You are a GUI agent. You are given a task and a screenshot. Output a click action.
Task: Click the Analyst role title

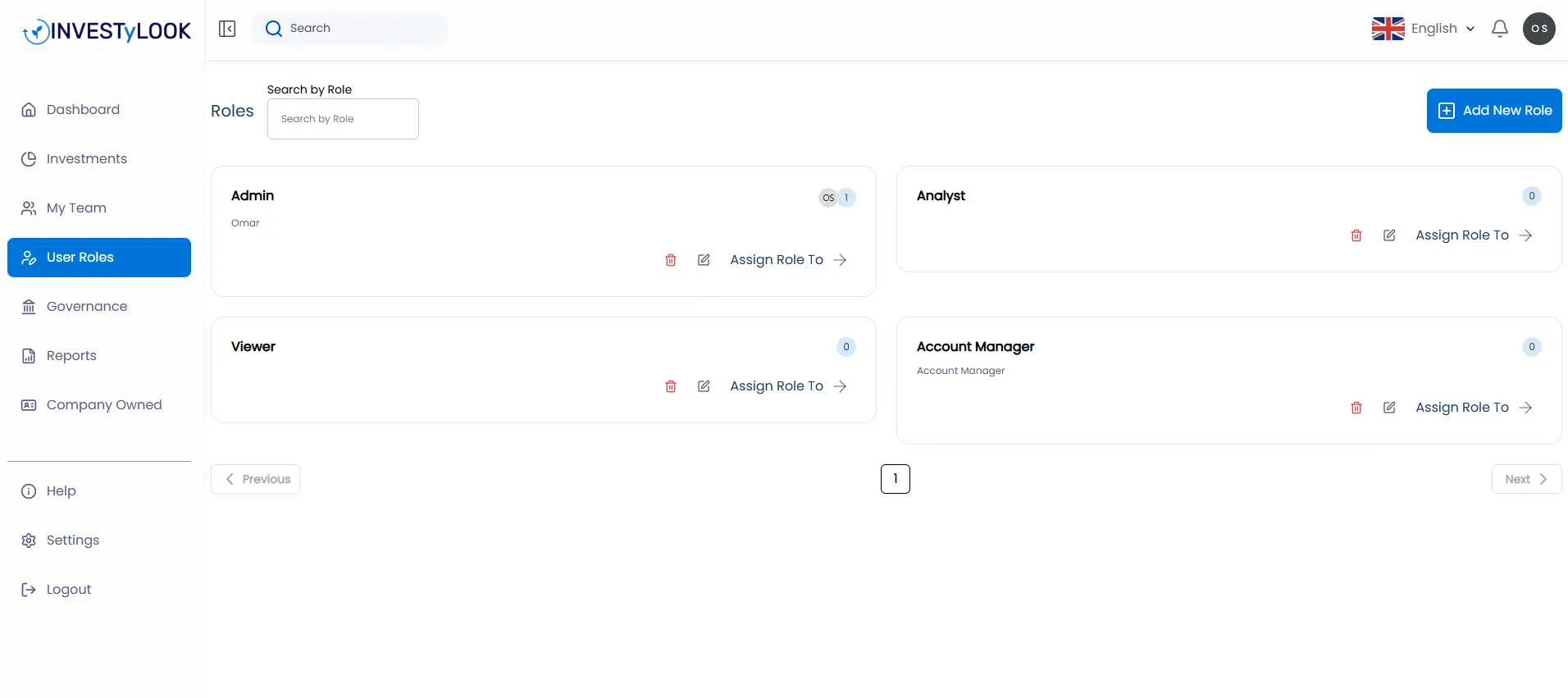(941, 196)
